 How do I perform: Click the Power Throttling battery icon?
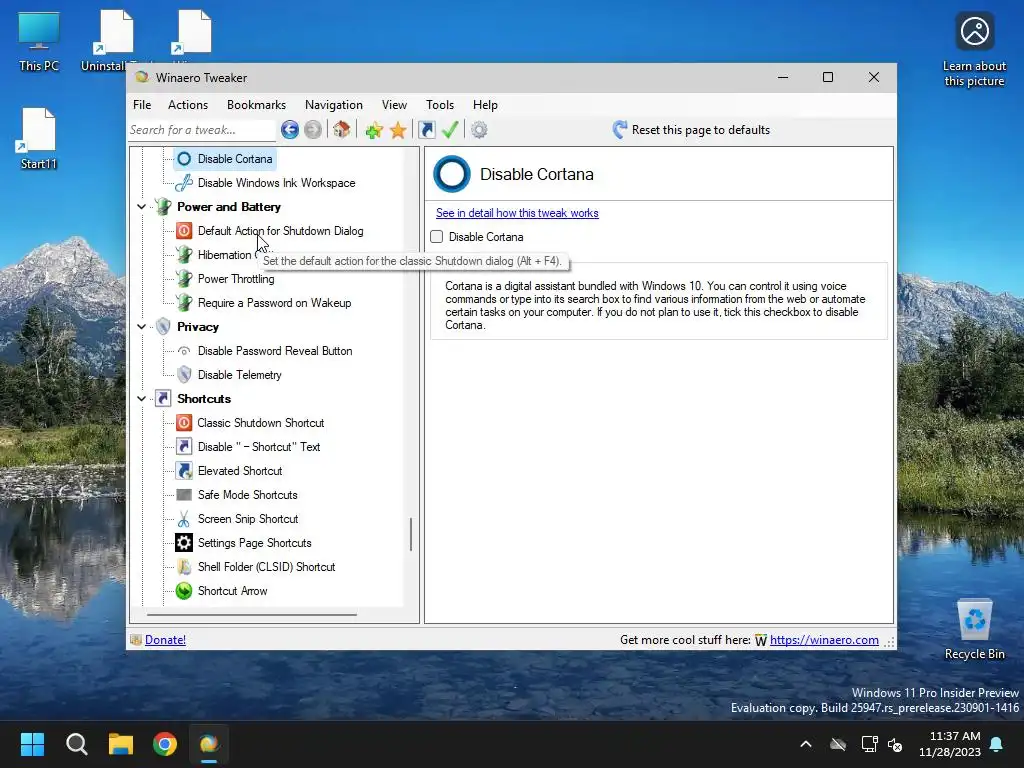point(184,279)
